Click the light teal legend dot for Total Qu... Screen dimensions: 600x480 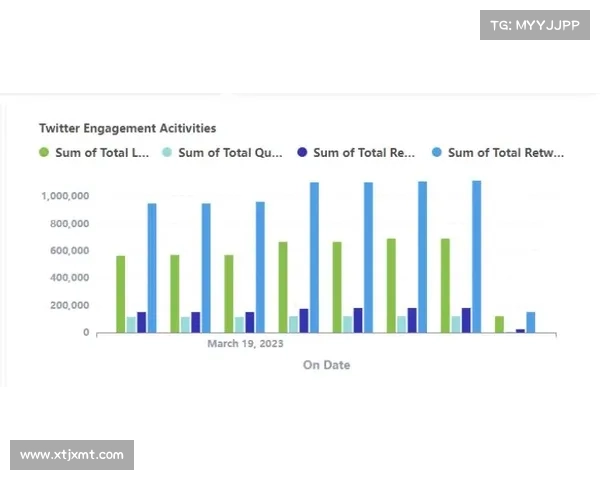pyautogui.click(x=168, y=153)
